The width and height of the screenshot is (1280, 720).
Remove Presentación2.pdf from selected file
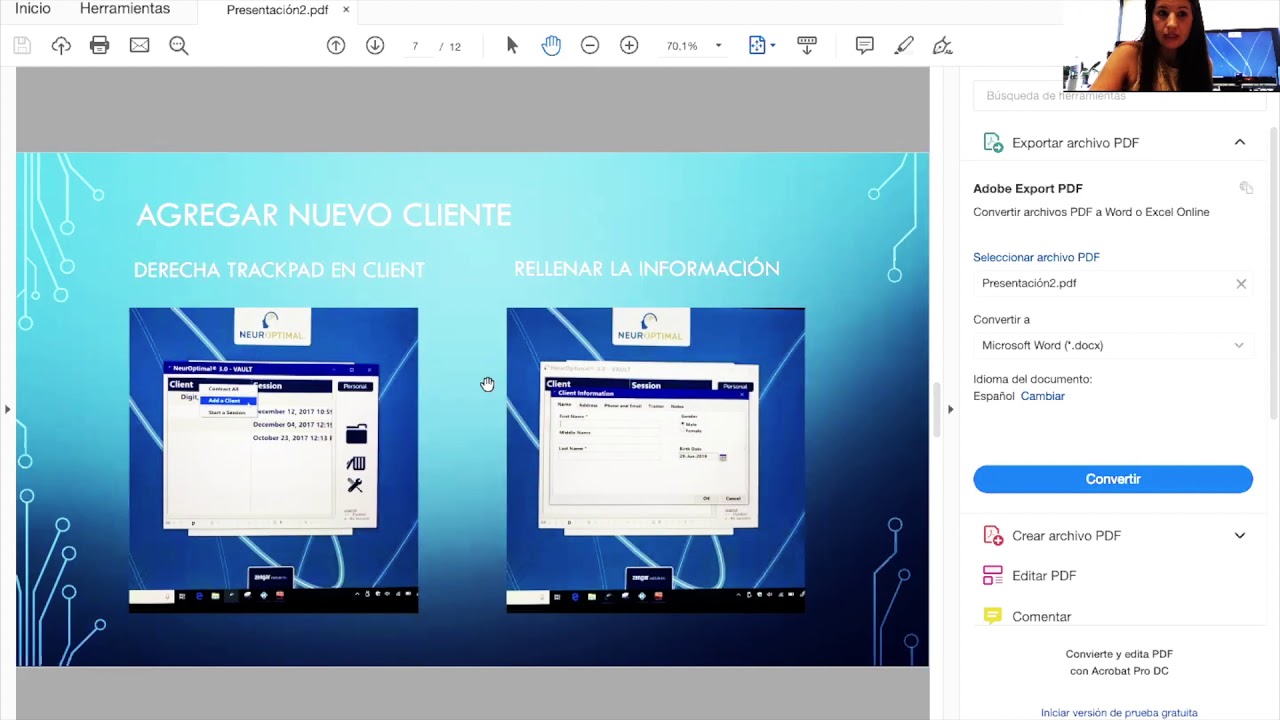click(1241, 284)
